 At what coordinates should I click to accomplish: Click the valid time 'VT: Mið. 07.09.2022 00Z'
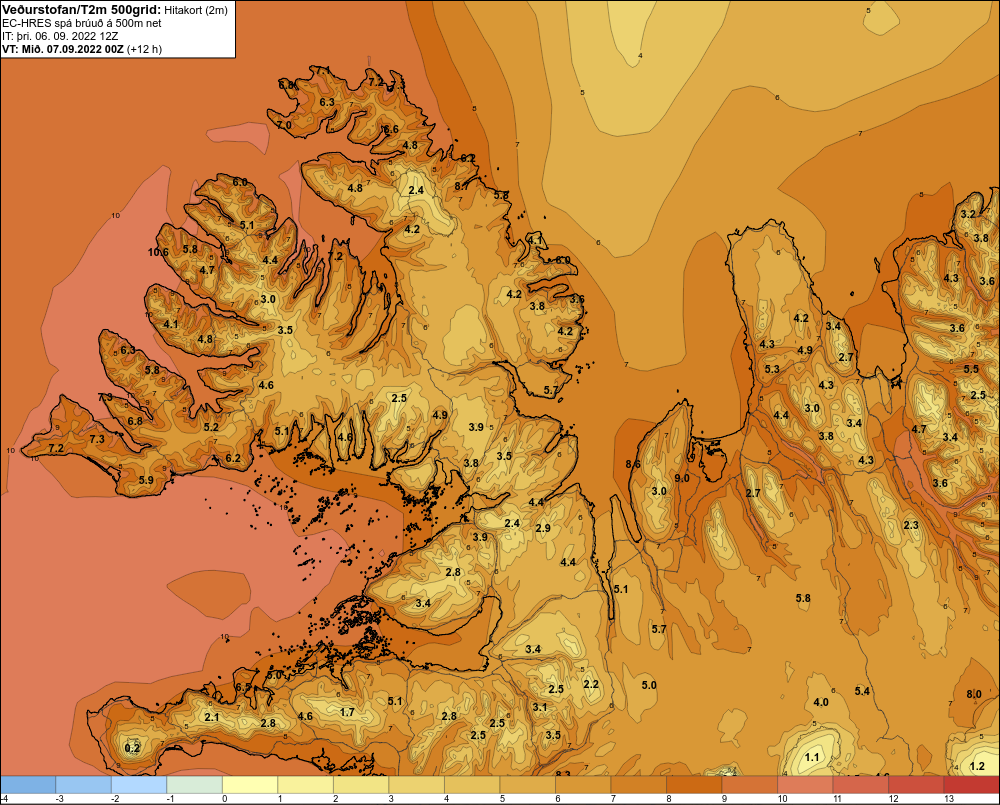tap(63, 49)
